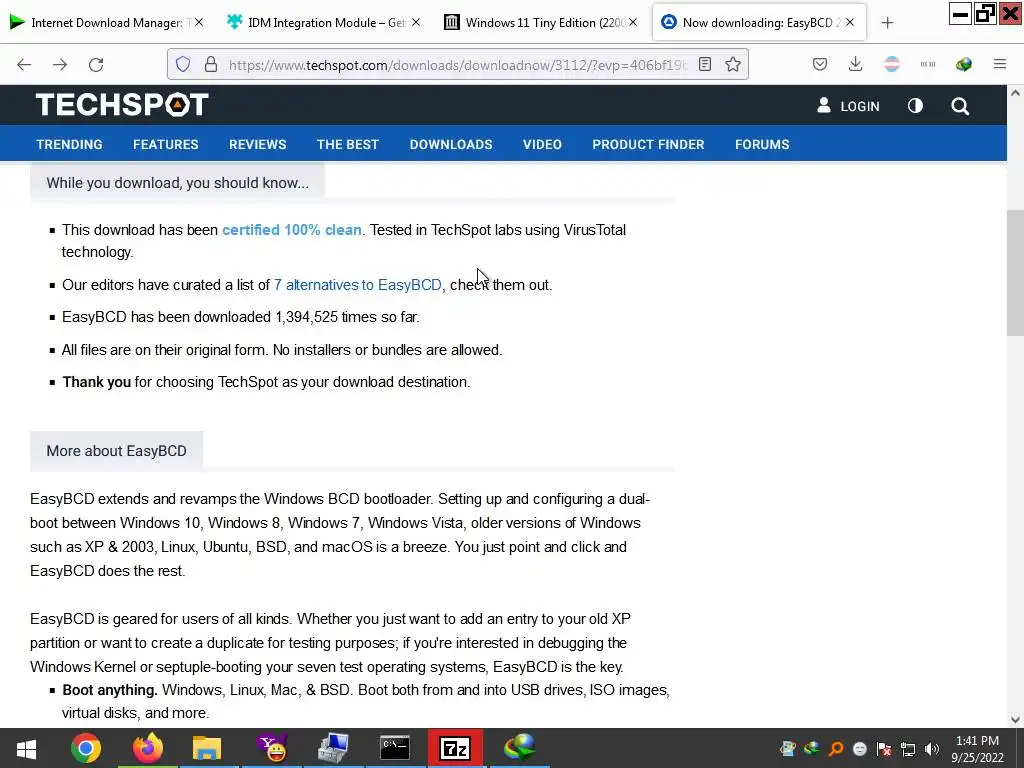Open the TRENDING nav section
The image size is (1024, 768).
[69, 144]
